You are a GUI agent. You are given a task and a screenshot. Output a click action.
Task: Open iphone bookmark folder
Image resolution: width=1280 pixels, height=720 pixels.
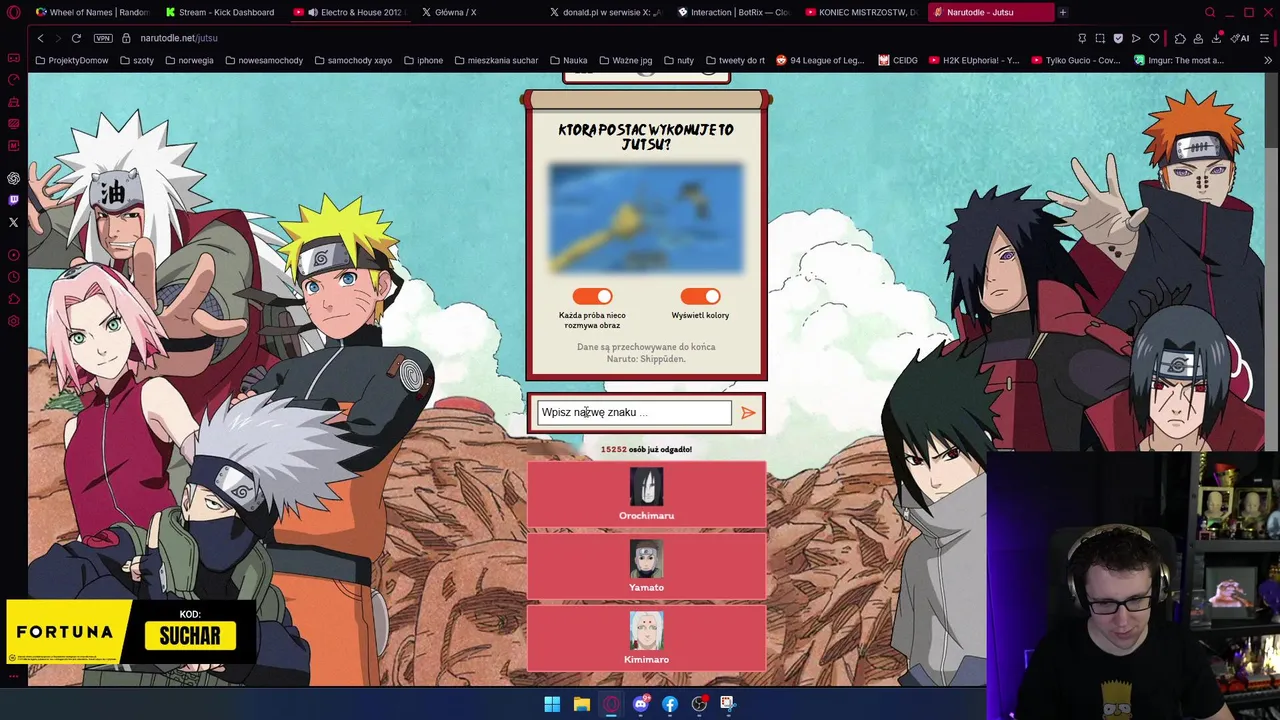click(x=423, y=60)
